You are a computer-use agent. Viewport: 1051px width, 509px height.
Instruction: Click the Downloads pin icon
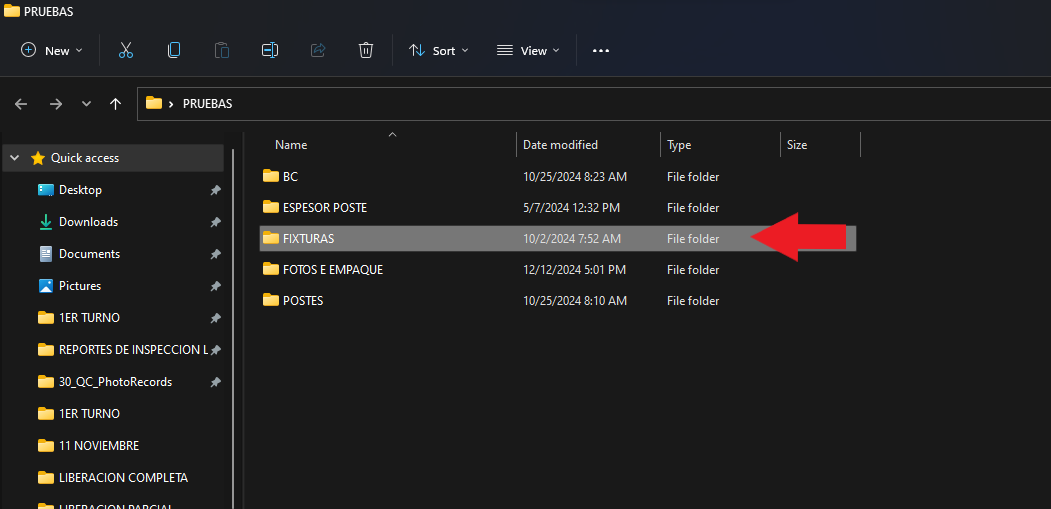[215, 222]
